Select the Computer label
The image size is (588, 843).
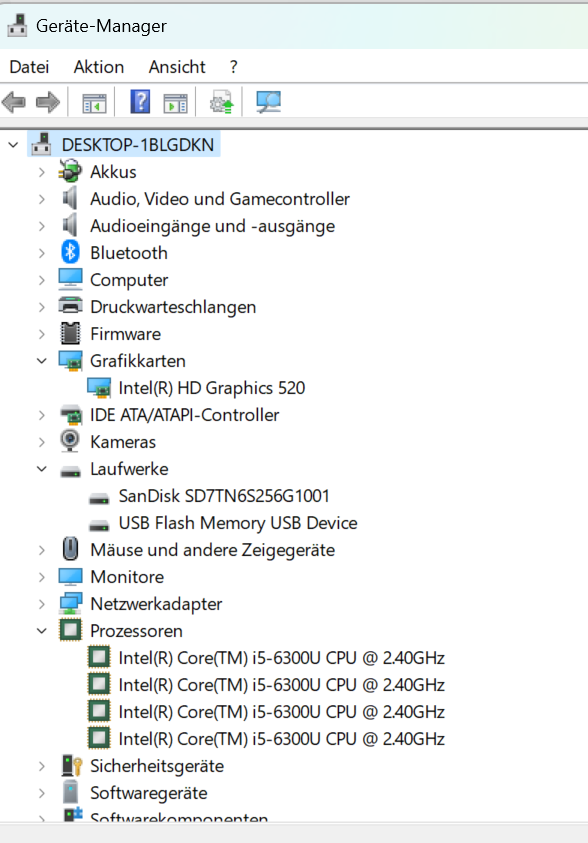[129, 280]
